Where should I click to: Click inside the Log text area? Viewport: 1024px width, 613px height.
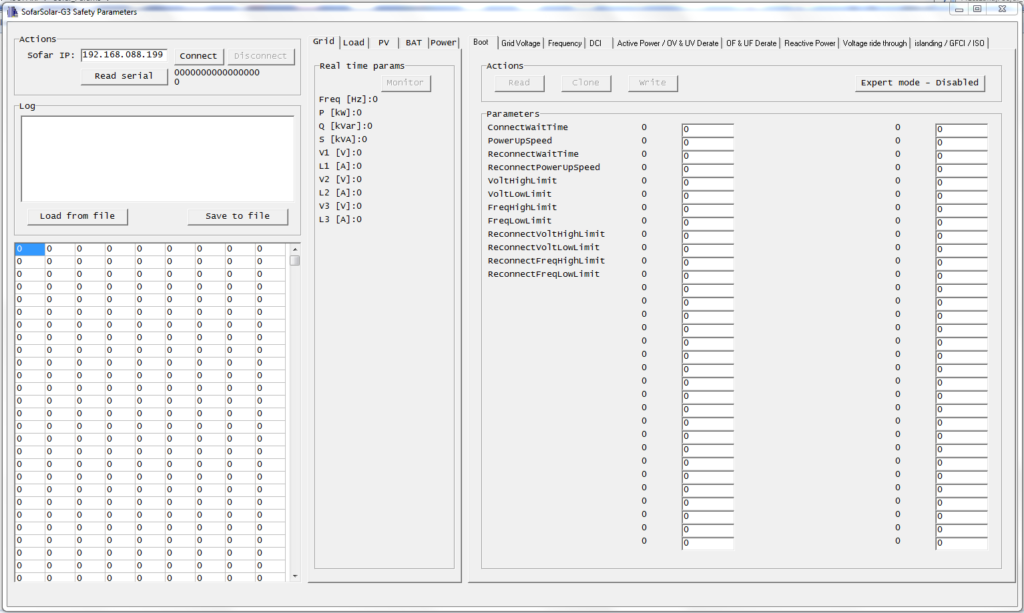[x=157, y=157]
